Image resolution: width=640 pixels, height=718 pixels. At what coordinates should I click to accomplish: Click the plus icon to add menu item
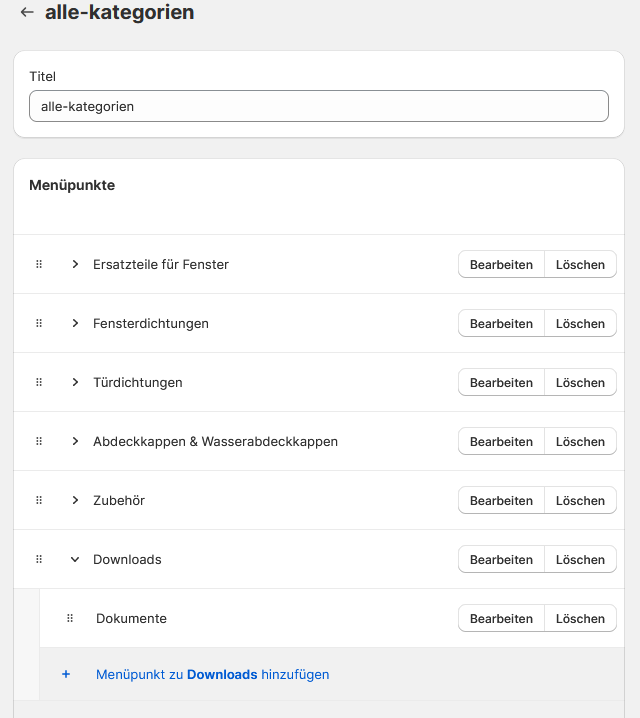point(66,675)
